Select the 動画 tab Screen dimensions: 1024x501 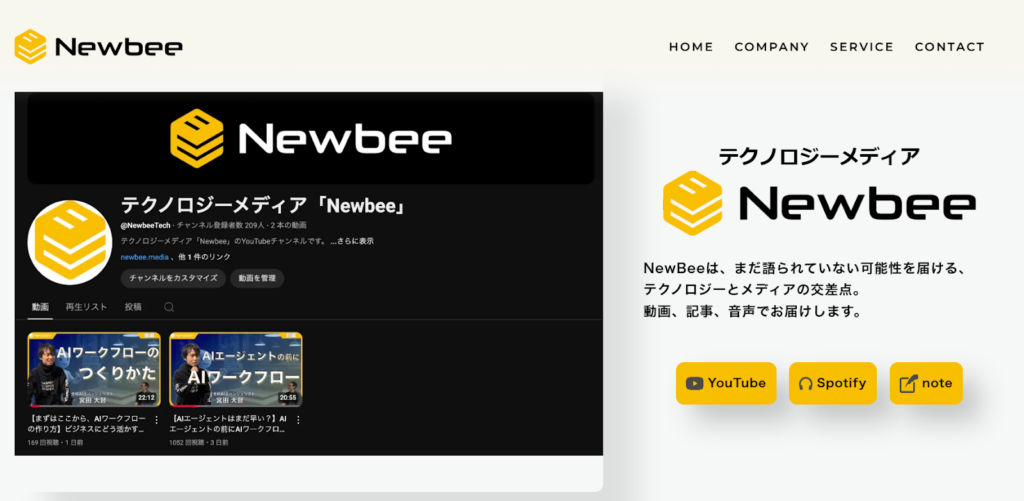pos(40,307)
